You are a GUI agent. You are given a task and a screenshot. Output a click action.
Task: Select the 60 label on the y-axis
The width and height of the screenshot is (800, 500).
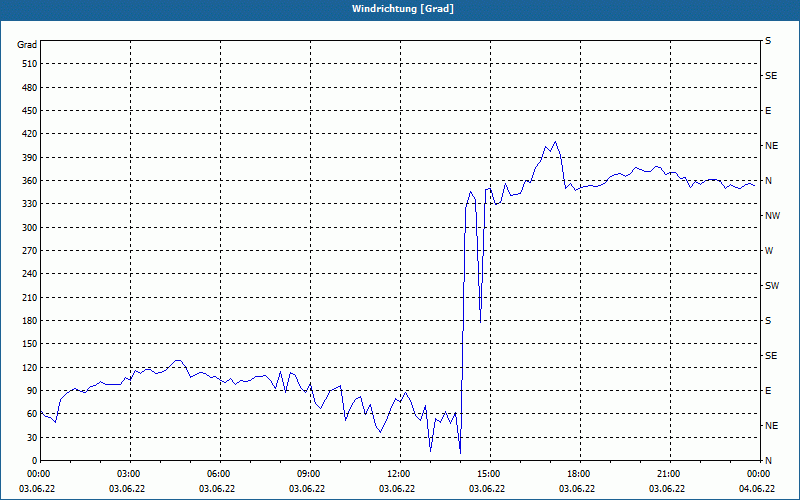pos(32,414)
